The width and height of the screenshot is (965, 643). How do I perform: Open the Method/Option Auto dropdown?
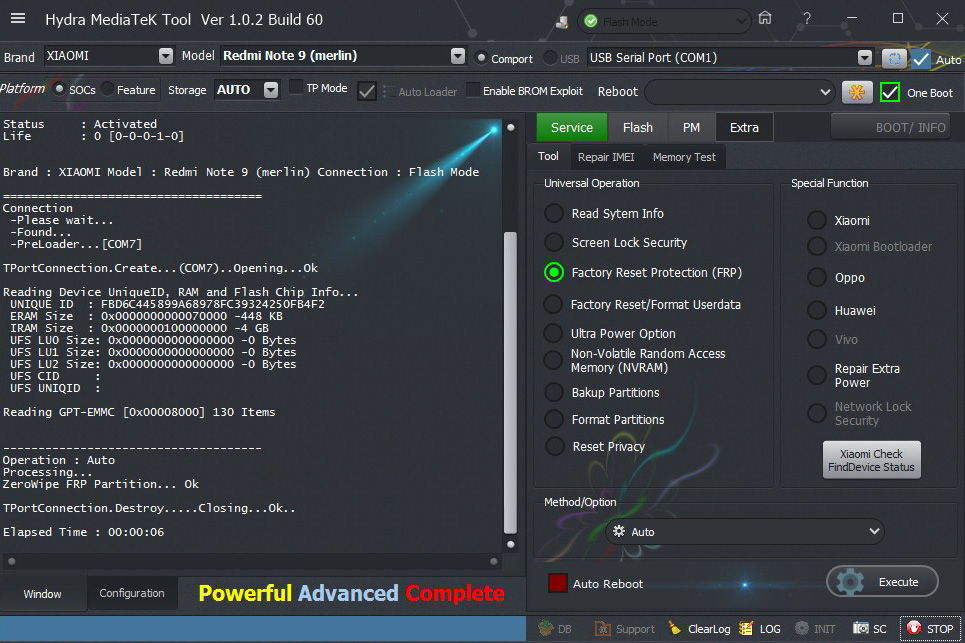tap(744, 532)
